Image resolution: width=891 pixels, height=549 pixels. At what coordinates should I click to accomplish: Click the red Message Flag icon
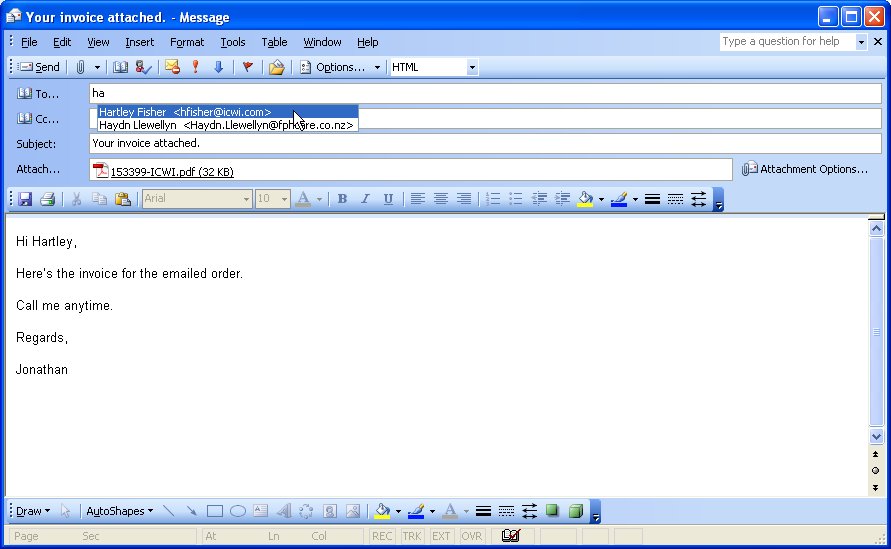click(247, 67)
